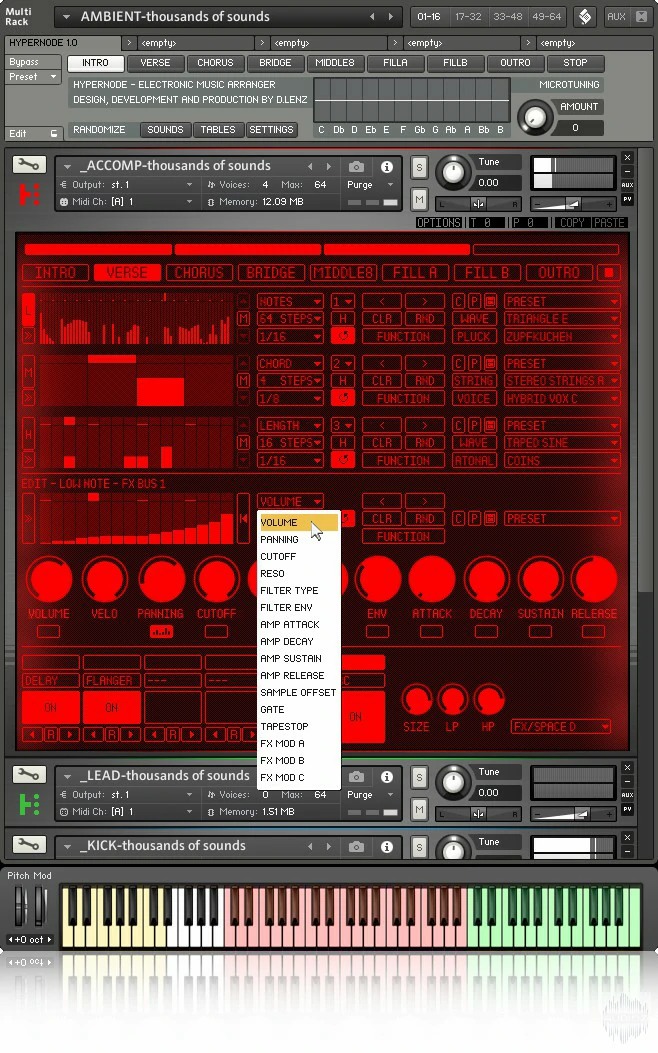Viewport: 658px width, 1053px height.
Task: Select next ACCOMP instrument arrow
Action: tap(328, 167)
